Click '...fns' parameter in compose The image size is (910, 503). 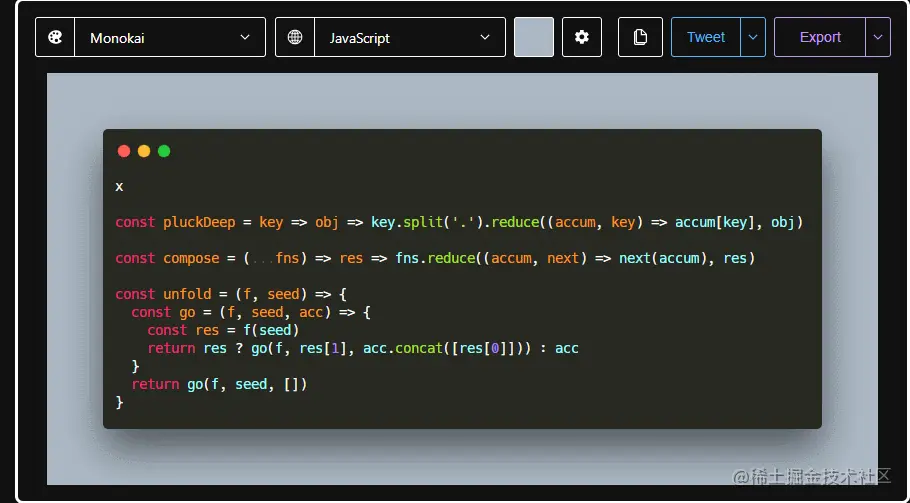tap(275, 258)
